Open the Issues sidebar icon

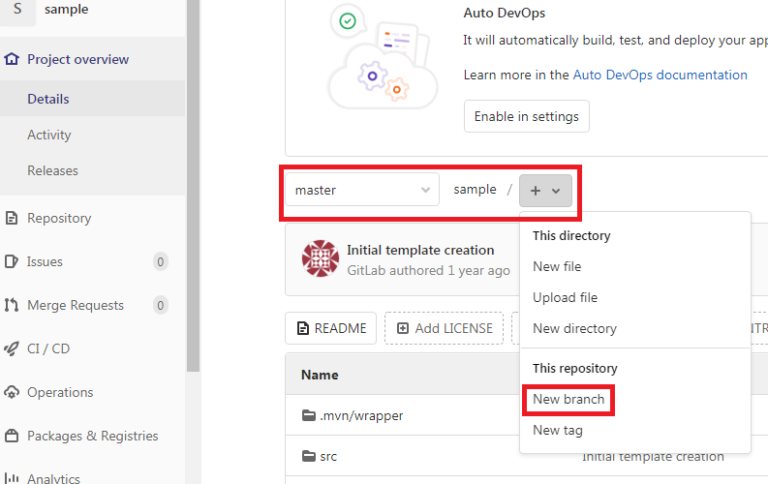point(11,262)
